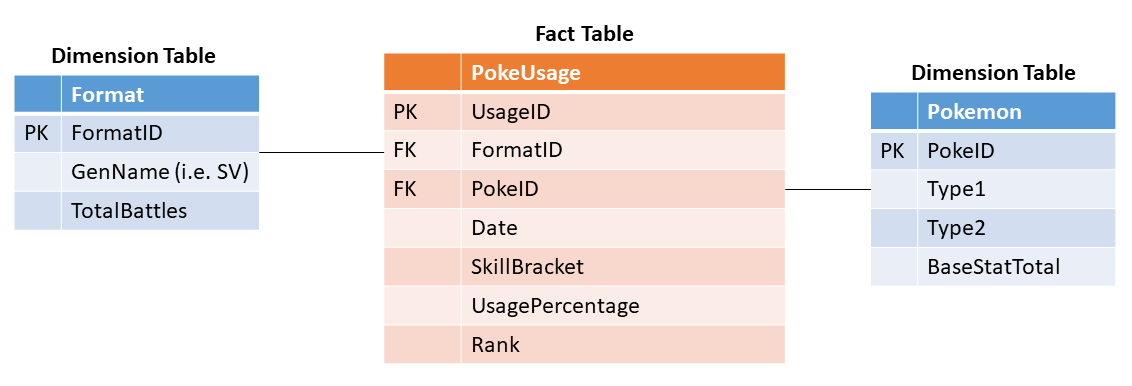Select PokeID in the PokeUsage table
This screenshot has height=386, width=1132.
584,189
